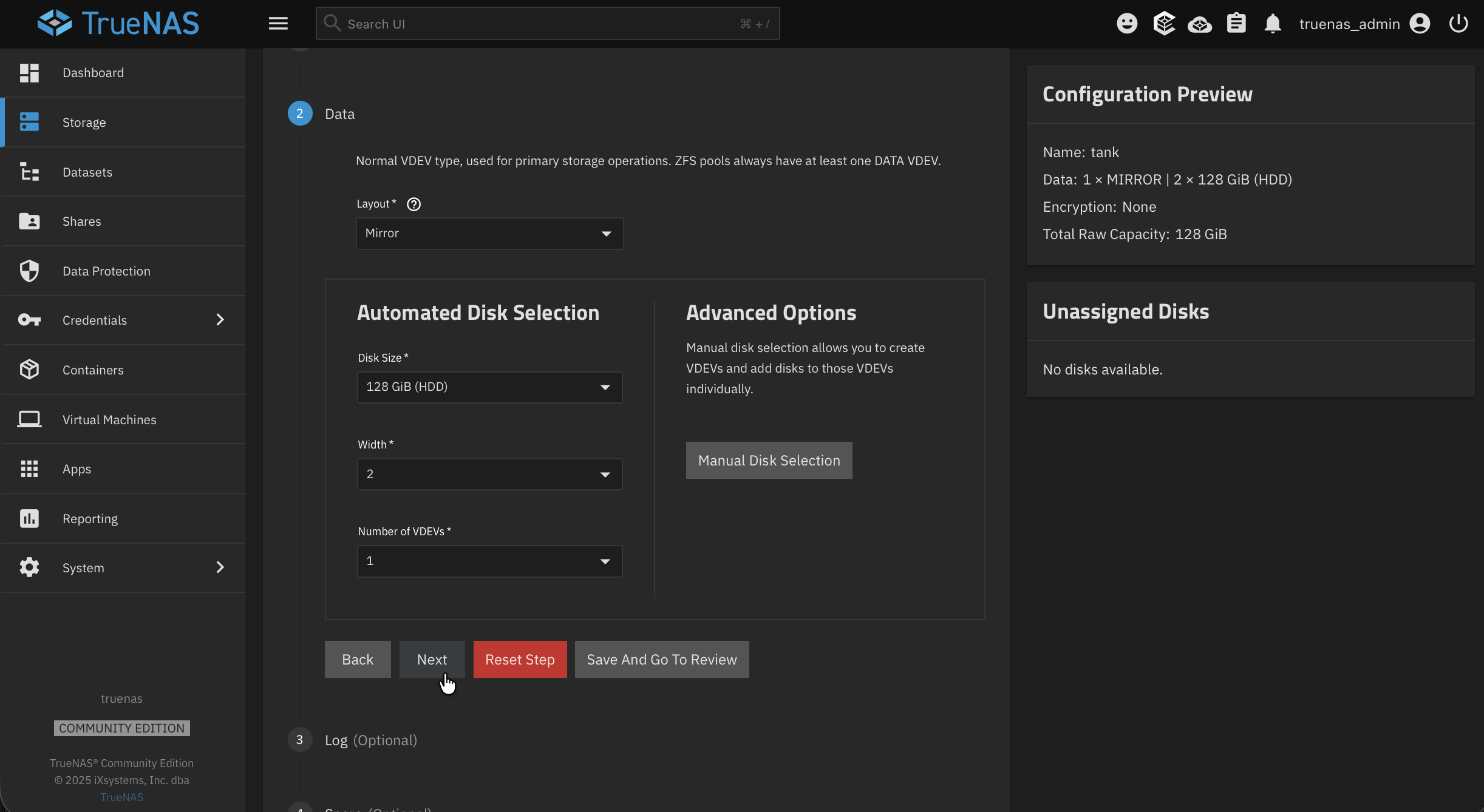The height and width of the screenshot is (812, 1484).
Task: Click the power button icon
Action: tap(1458, 24)
